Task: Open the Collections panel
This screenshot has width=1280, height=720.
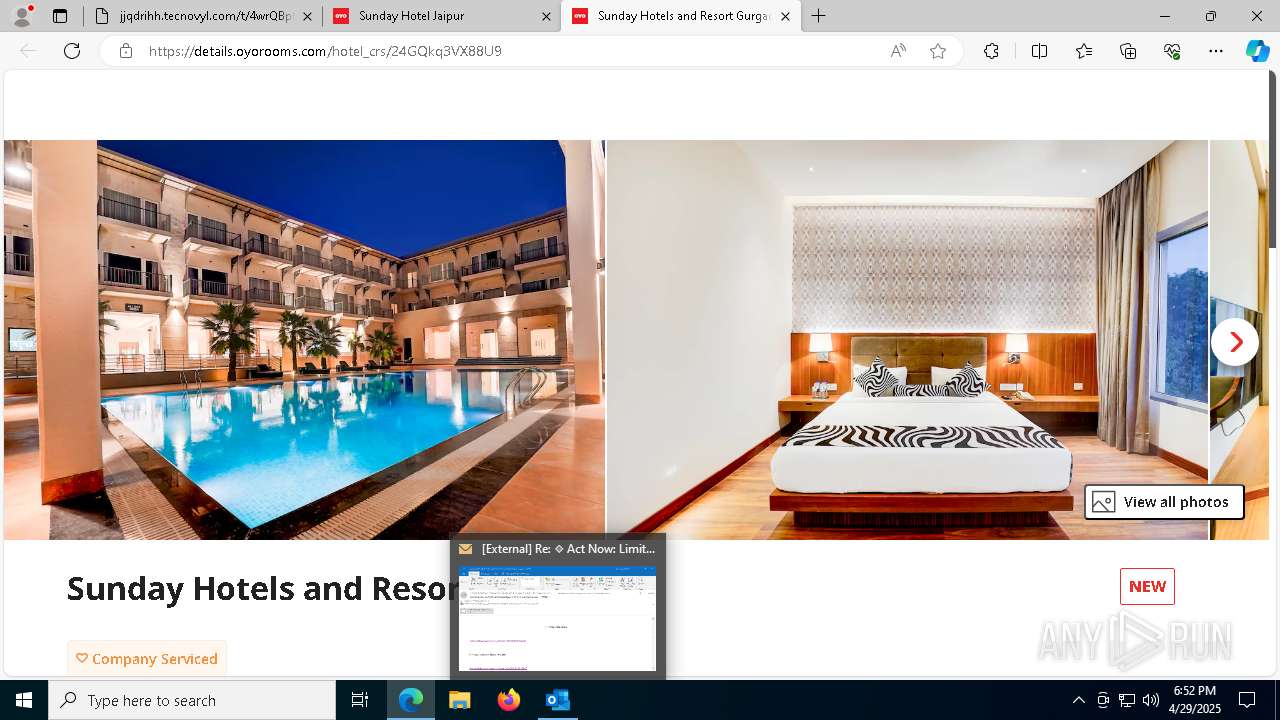Action: (x=1128, y=51)
